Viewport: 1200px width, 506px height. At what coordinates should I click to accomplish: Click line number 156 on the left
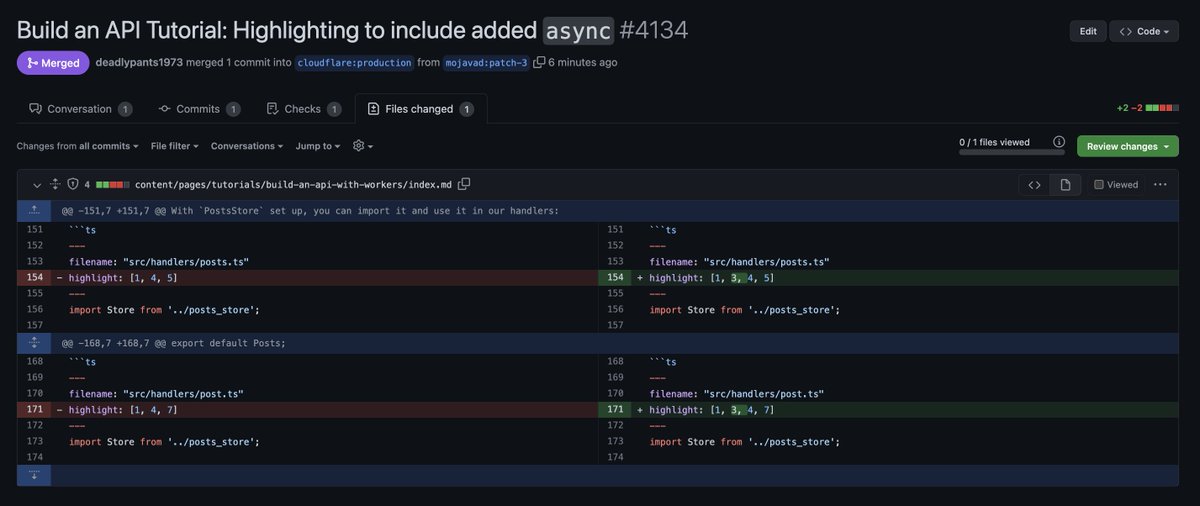click(35, 310)
